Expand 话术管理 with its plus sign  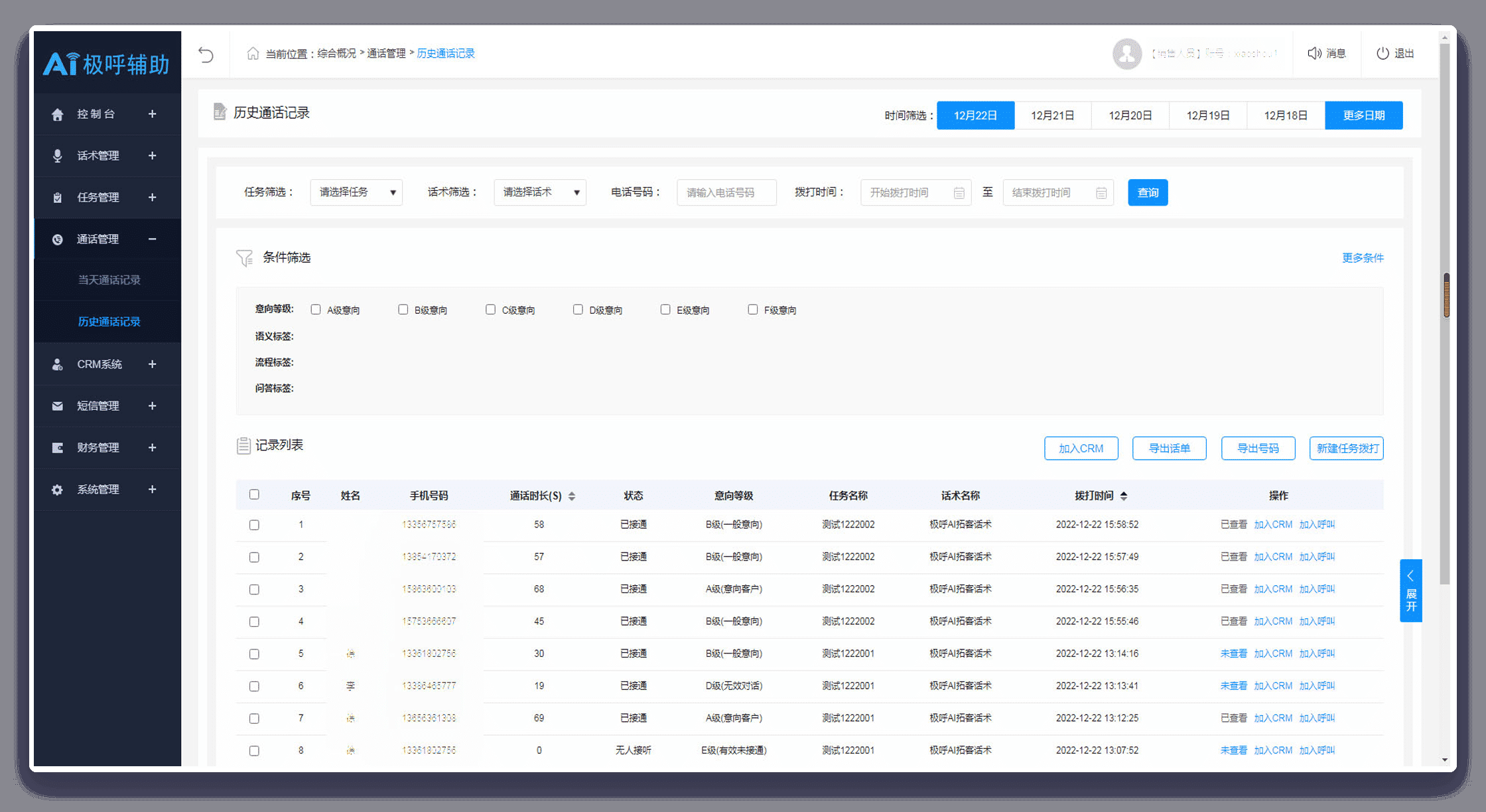tap(152, 156)
